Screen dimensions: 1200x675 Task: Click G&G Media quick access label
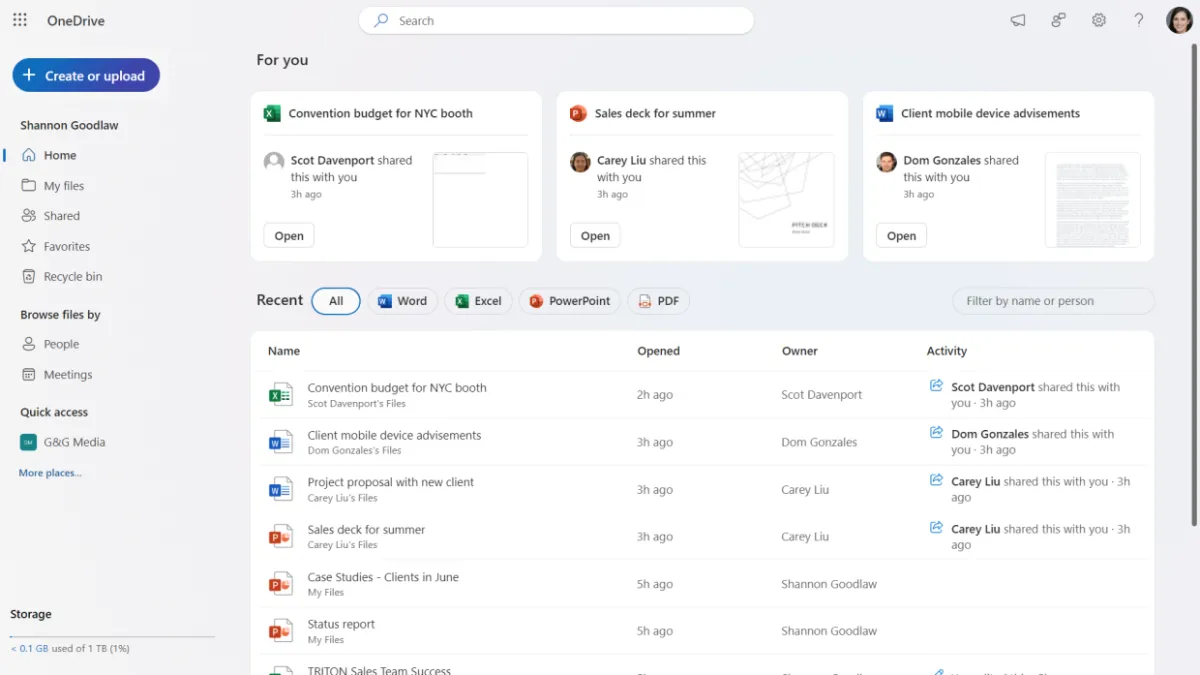pyautogui.click(x=75, y=442)
